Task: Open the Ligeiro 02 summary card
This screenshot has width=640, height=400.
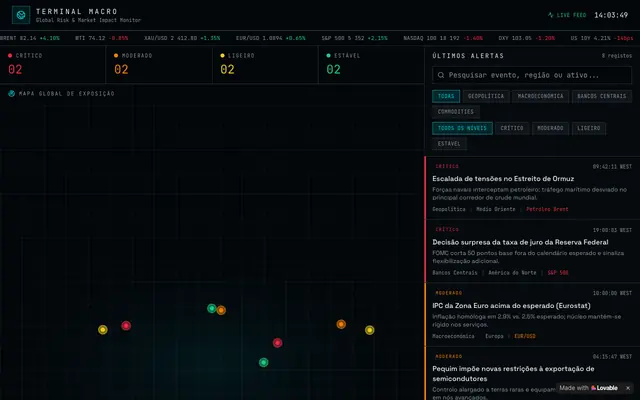Action: (x=265, y=64)
